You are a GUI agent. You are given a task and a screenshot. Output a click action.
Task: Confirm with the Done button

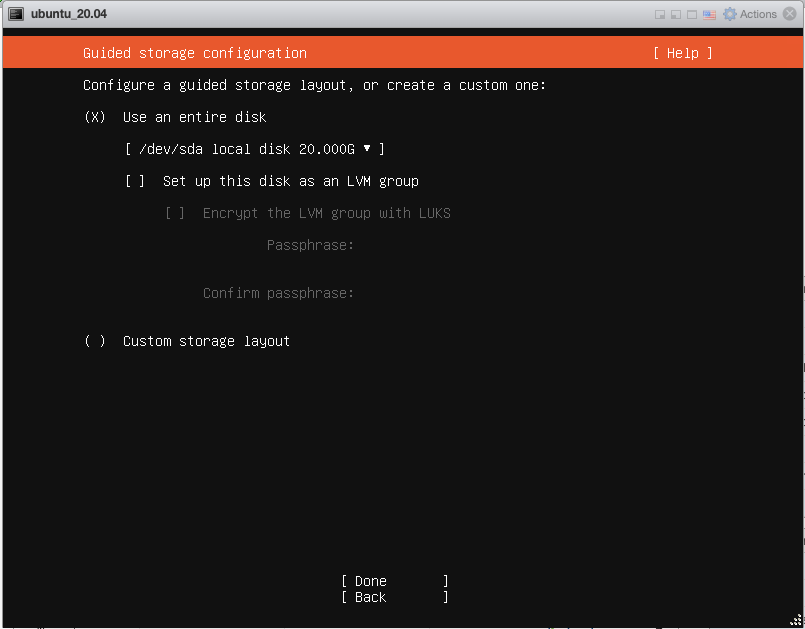pyautogui.click(x=395, y=581)
